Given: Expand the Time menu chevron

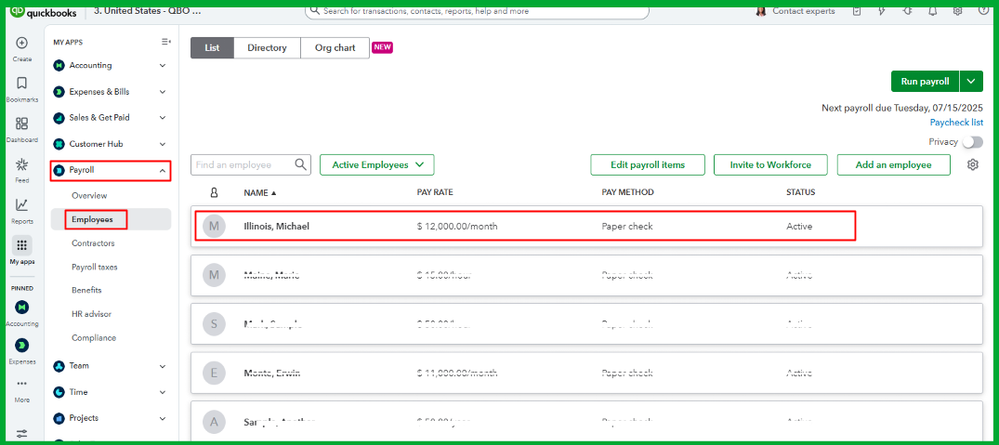Looking at the screenshot, I should (162, 392).
